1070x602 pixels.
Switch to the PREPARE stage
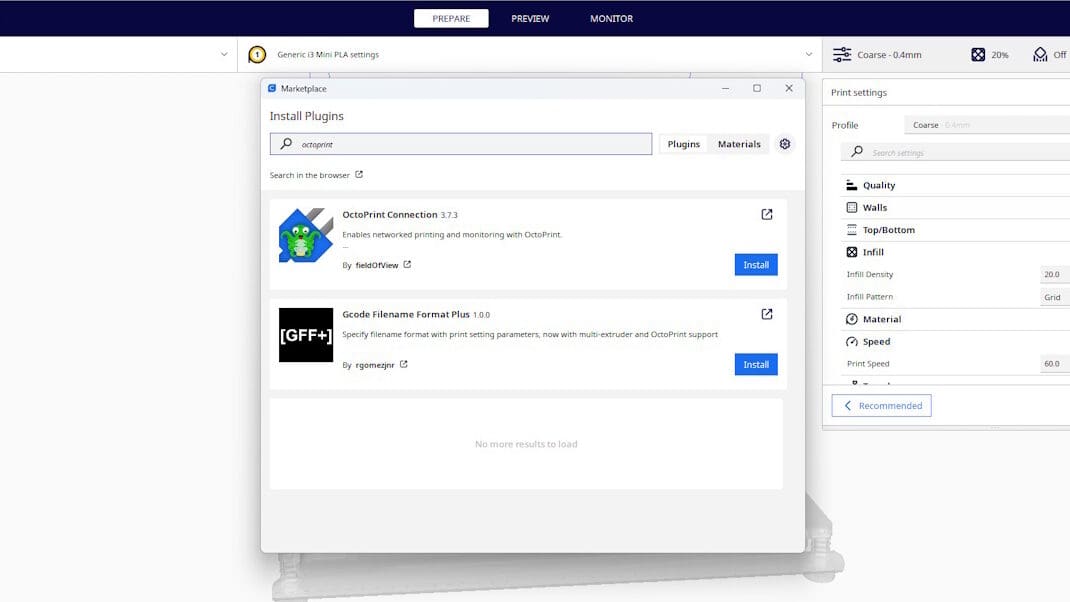[451, 18]
